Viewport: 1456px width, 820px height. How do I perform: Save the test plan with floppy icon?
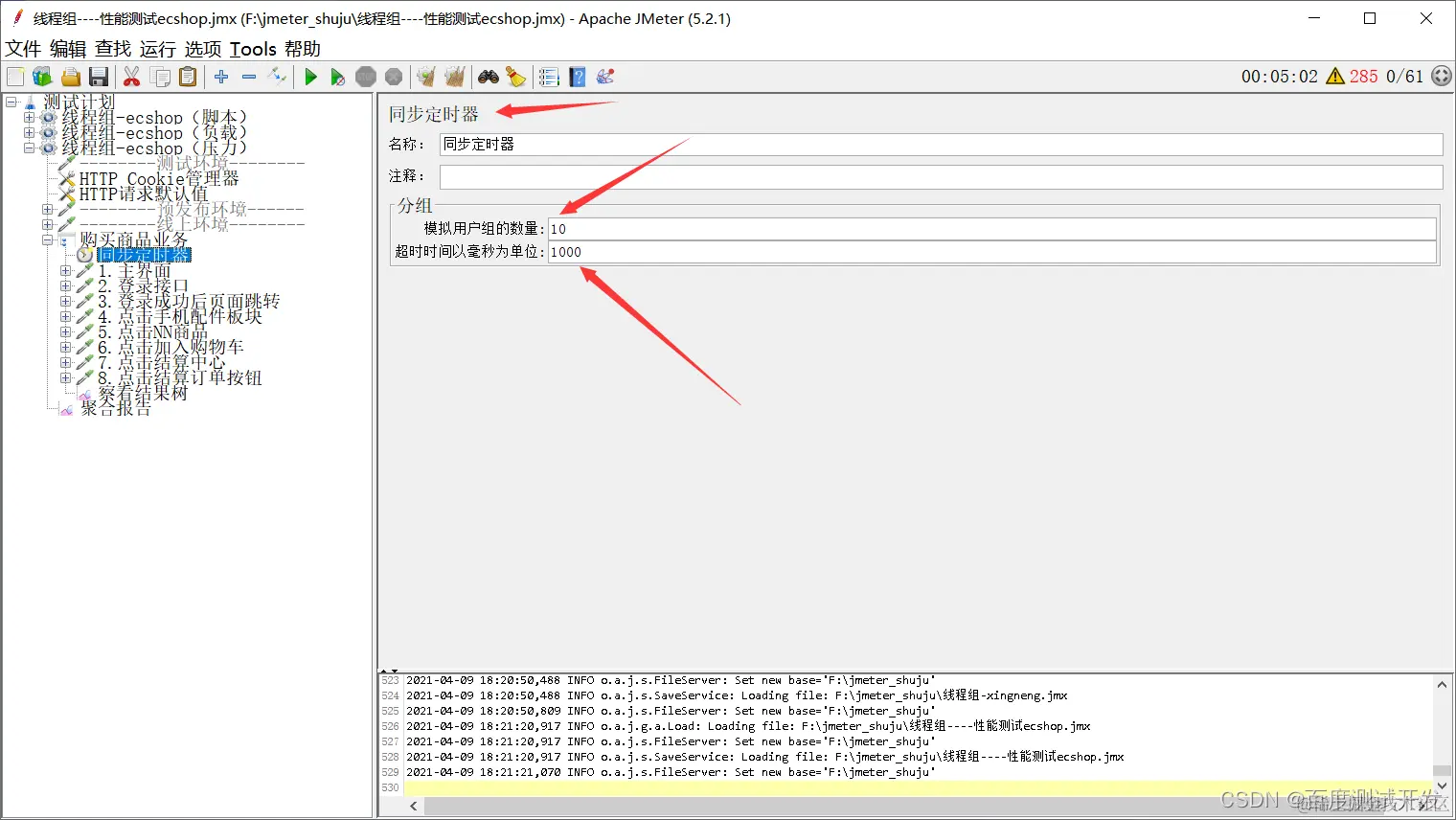click(99, 77)
